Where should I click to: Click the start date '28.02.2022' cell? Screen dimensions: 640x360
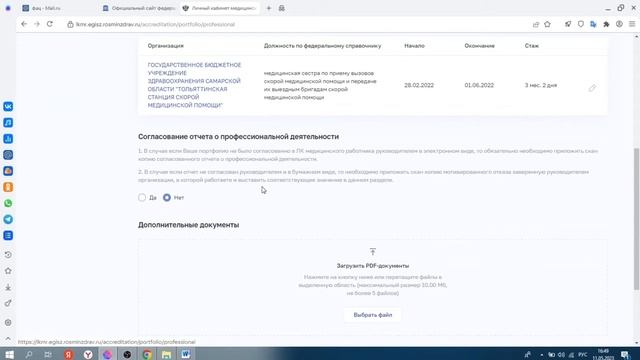pos(419,85)
